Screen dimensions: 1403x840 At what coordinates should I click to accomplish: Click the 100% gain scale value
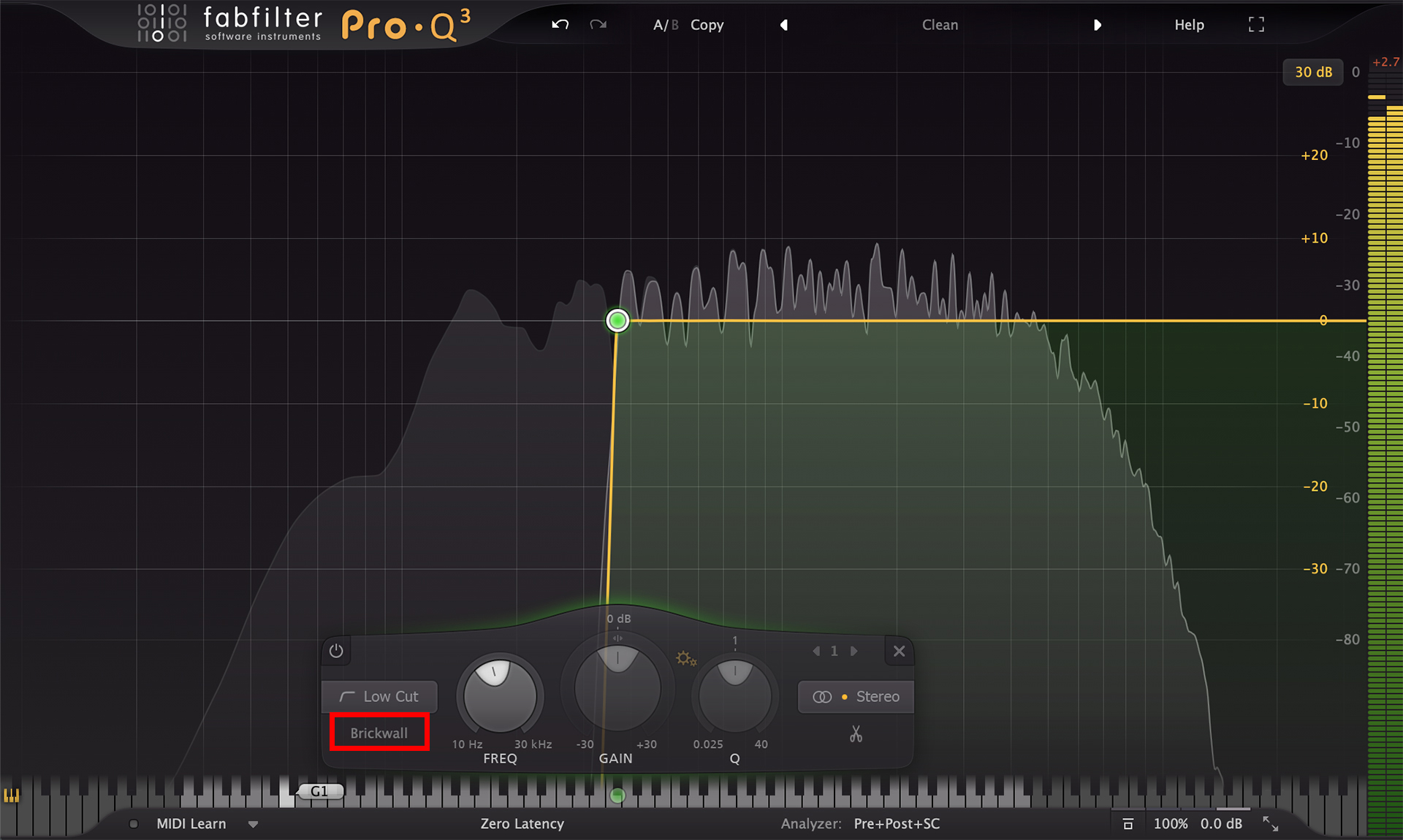coord(1170,824)
